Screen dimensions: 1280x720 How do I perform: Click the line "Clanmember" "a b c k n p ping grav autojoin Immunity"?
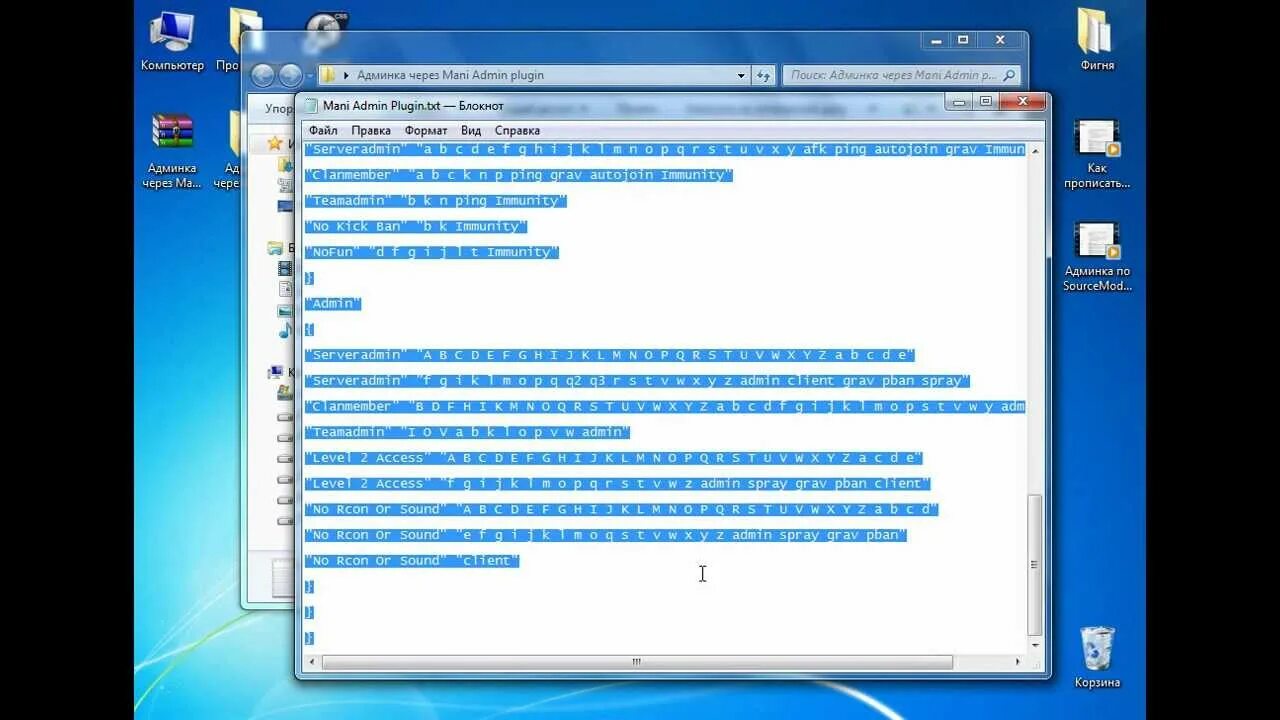pyautogui.click(x=519, y=175)
